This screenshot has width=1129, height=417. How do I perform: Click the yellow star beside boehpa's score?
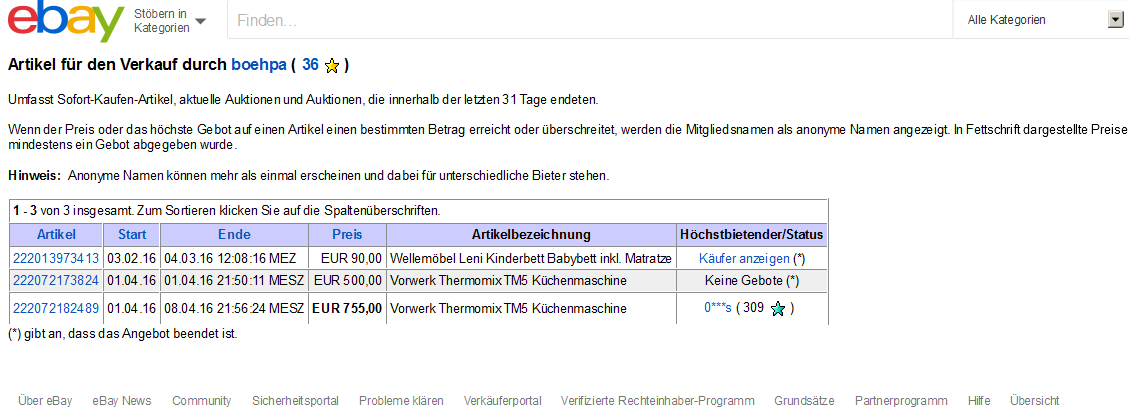coord(332,66)
